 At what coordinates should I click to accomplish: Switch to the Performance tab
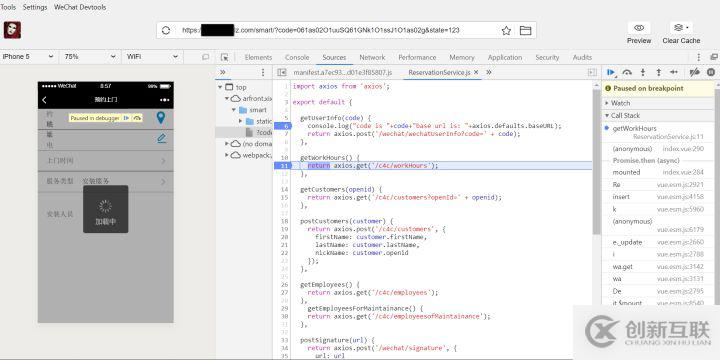pyautogui.click(x=417, y=57)
